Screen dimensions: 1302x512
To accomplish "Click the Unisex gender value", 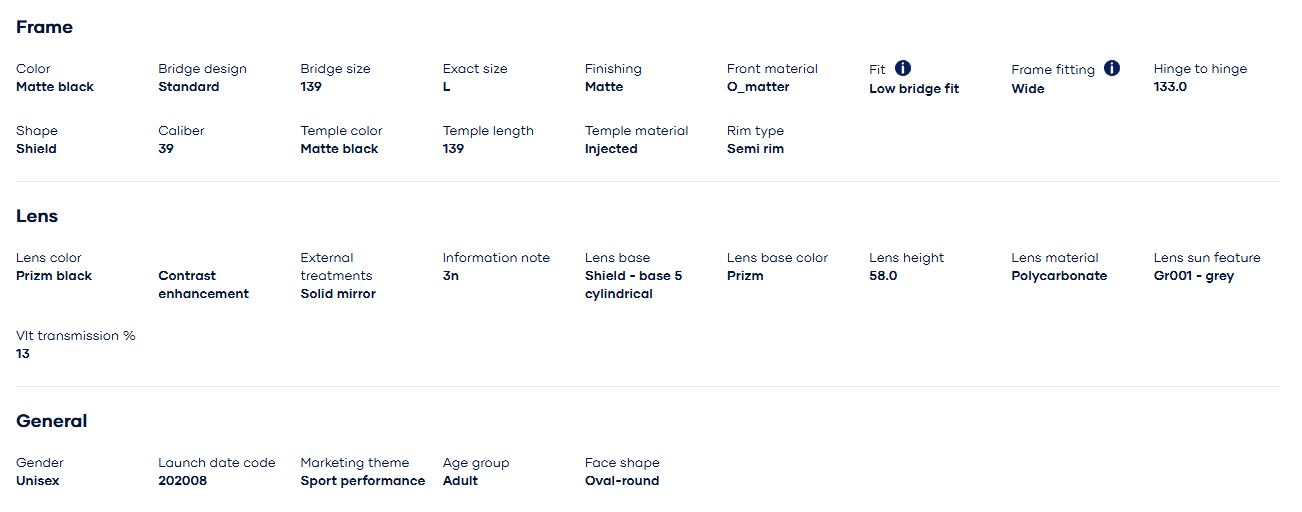I will coord(38,481).
